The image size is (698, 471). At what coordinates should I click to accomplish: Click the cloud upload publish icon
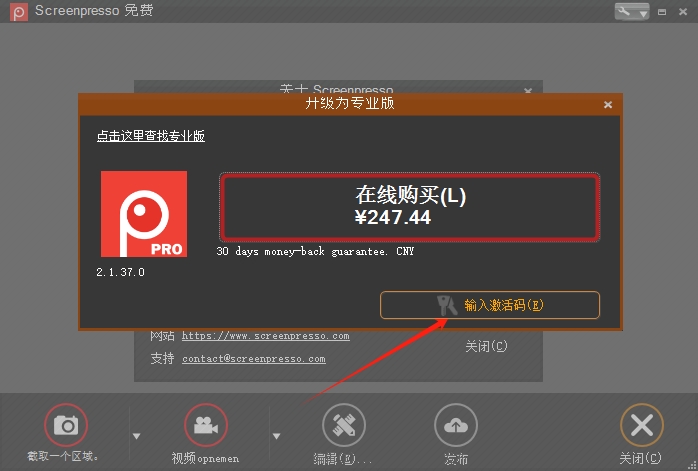click(456, 425)
